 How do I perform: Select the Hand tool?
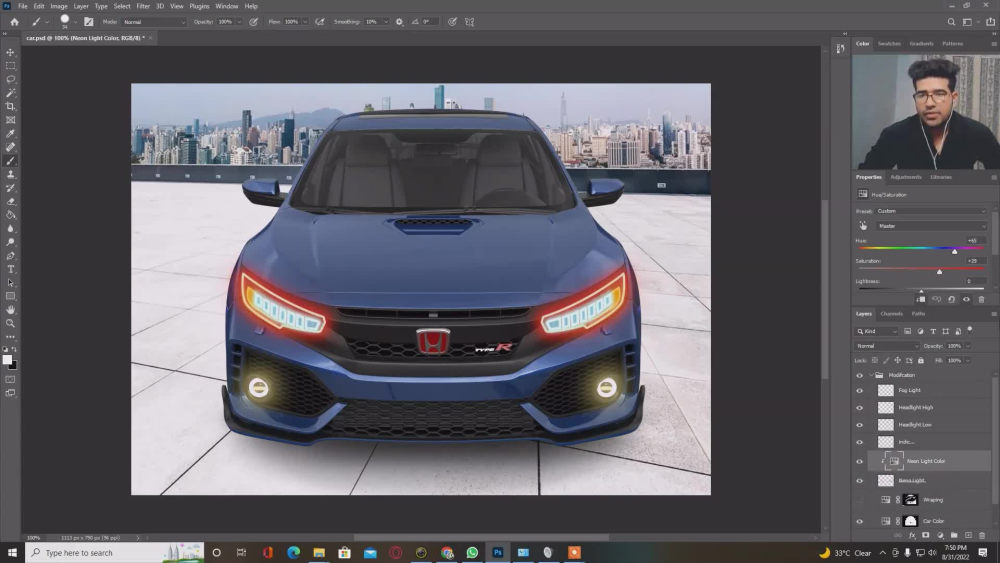(10, 309)
